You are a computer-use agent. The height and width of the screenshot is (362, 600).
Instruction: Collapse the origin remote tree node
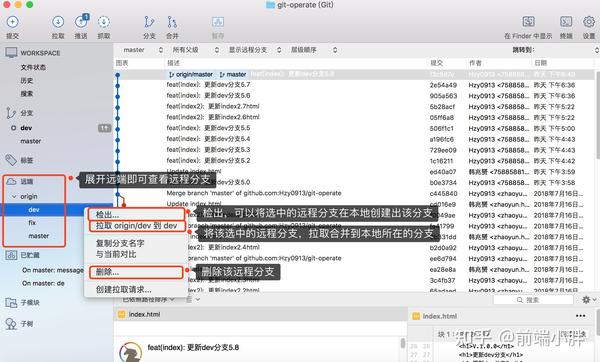click(x=14, y=196)
